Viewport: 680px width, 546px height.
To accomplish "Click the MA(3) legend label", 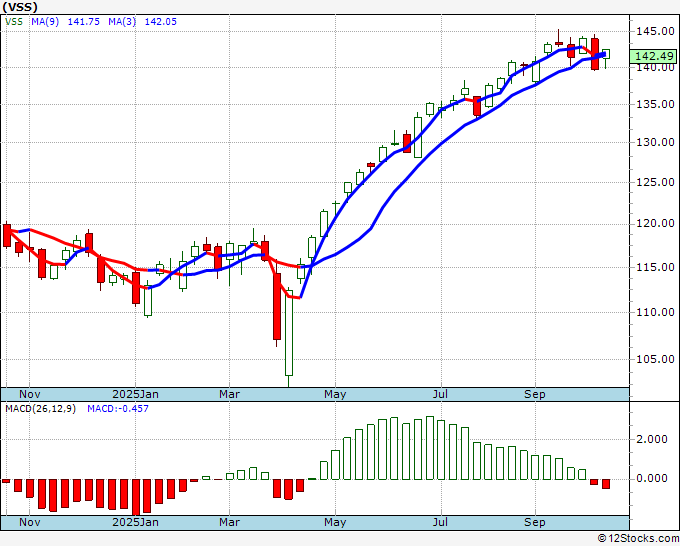I will [122, 22].
